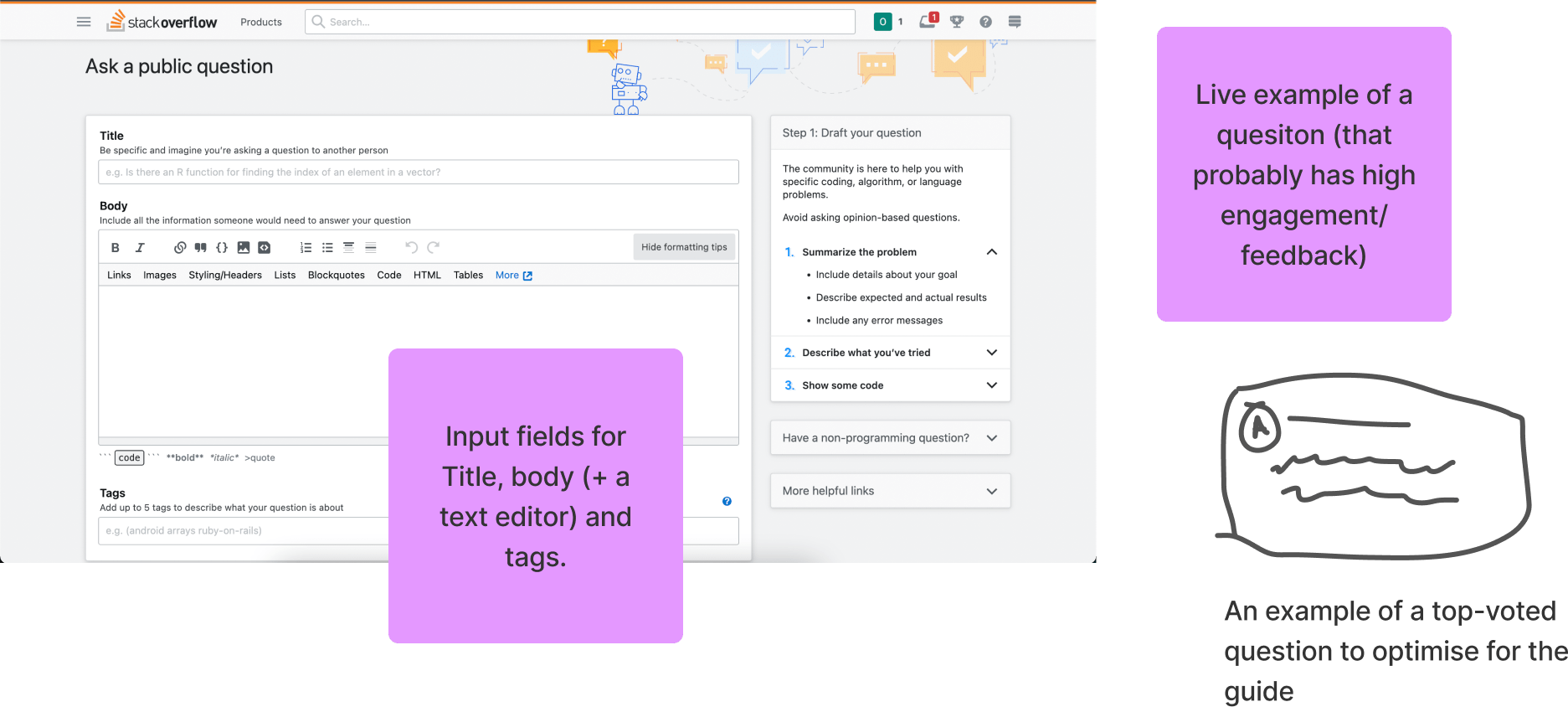Click the reputation count '1' in header
This screenshot has height=707, width=1568.
[901, 22]
